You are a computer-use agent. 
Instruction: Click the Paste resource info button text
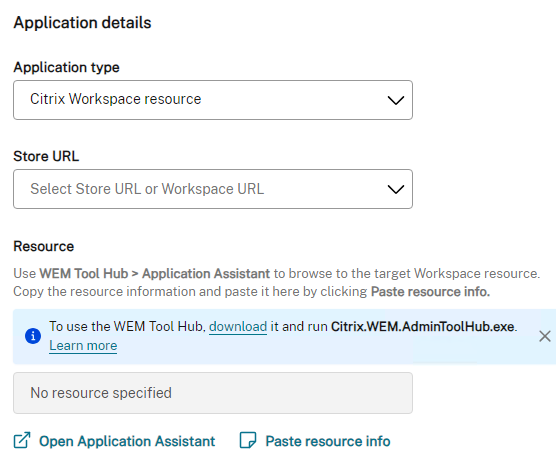point(328,441)
